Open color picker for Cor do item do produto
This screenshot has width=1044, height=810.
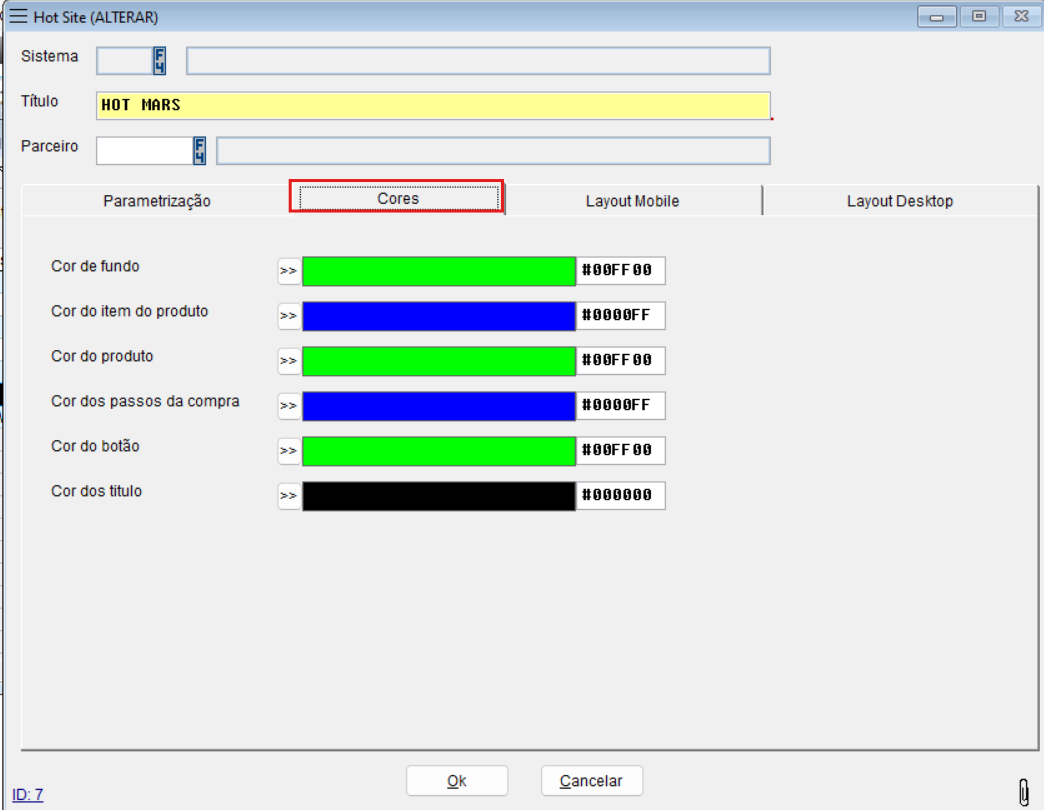pos(289,316)
